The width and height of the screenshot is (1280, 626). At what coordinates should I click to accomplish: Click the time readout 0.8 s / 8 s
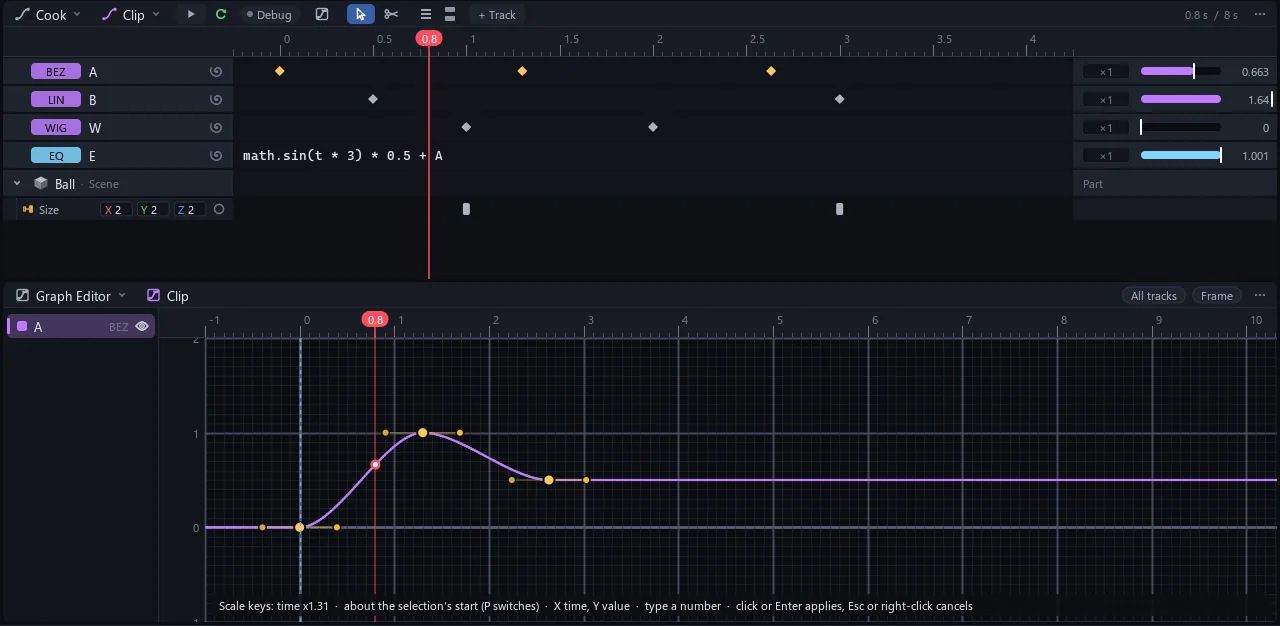pyautogui.click(x=1211, y=15)
